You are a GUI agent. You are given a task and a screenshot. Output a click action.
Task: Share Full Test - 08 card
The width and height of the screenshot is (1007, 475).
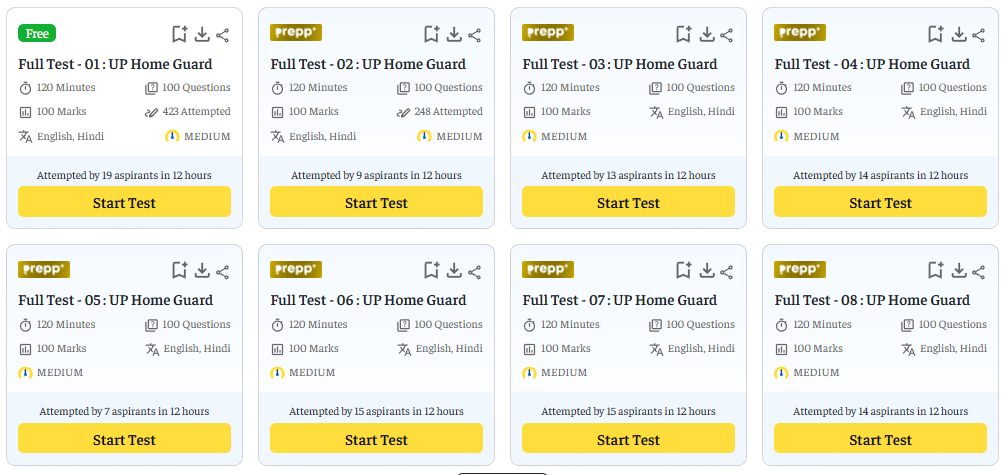click(979, 271)
